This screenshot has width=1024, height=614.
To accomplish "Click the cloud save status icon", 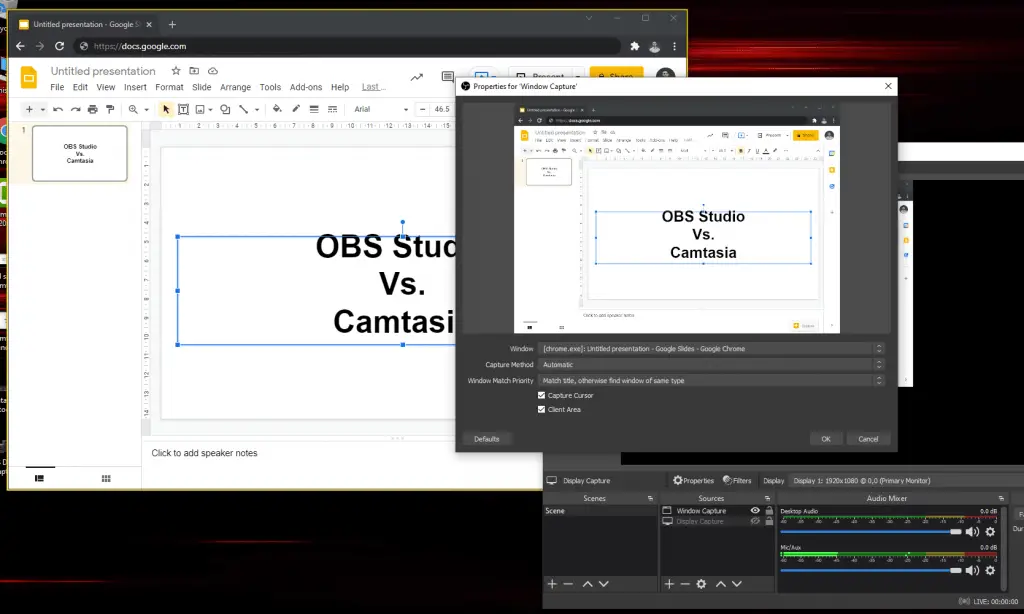I will [213, 71].
